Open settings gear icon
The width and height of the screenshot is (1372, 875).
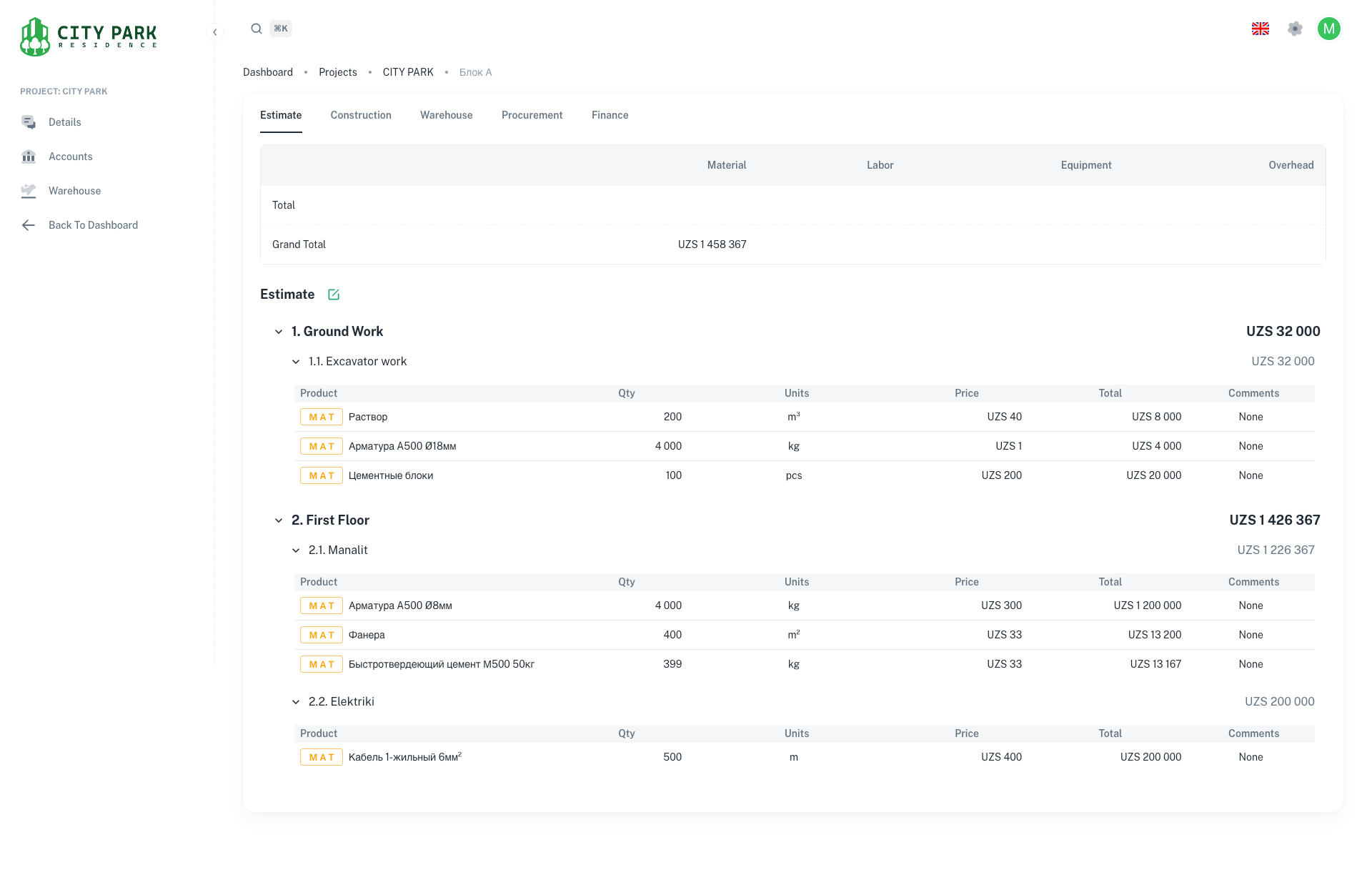[x=1295, y=29]
